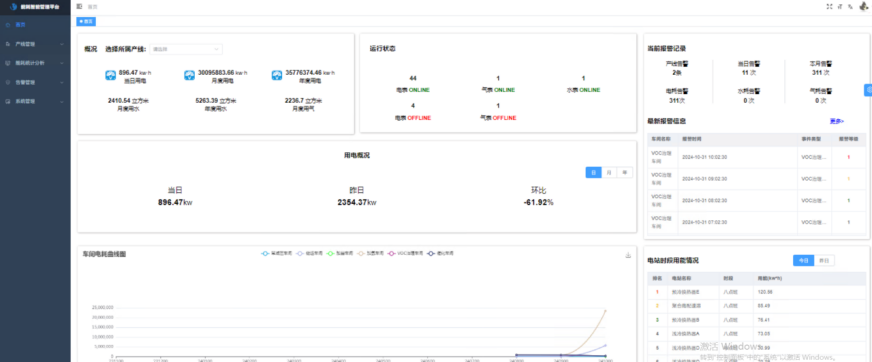
Task: Click the font size icon in header
Action: (840, 7)
